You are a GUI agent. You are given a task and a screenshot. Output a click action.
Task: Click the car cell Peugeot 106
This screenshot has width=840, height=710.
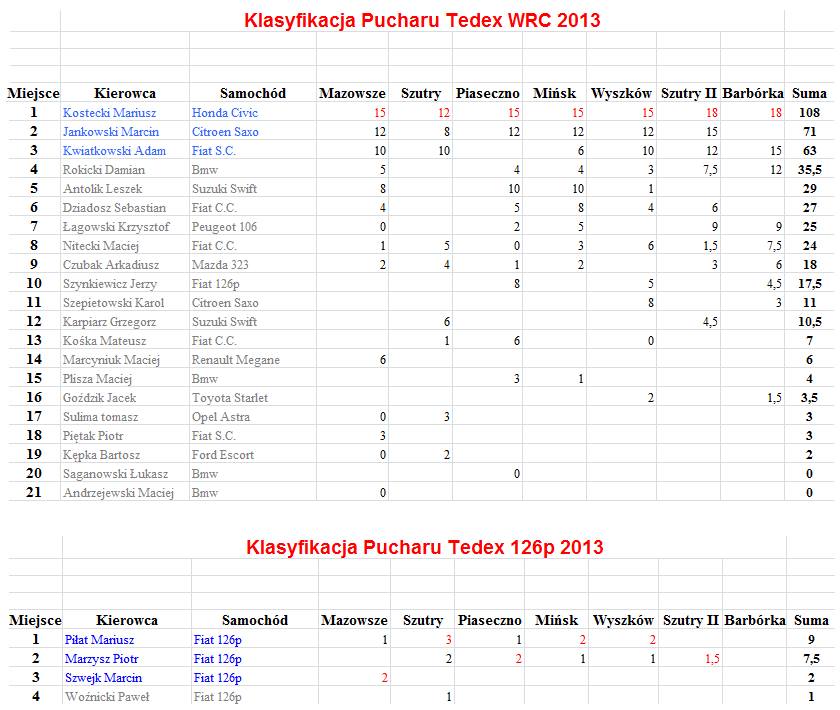[224, 227]
